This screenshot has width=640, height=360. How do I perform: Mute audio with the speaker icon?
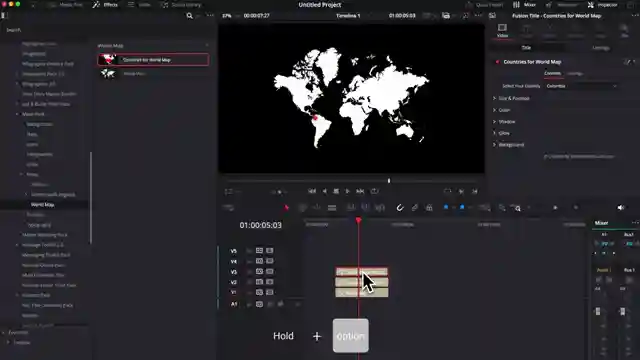[x=621, y=208]
